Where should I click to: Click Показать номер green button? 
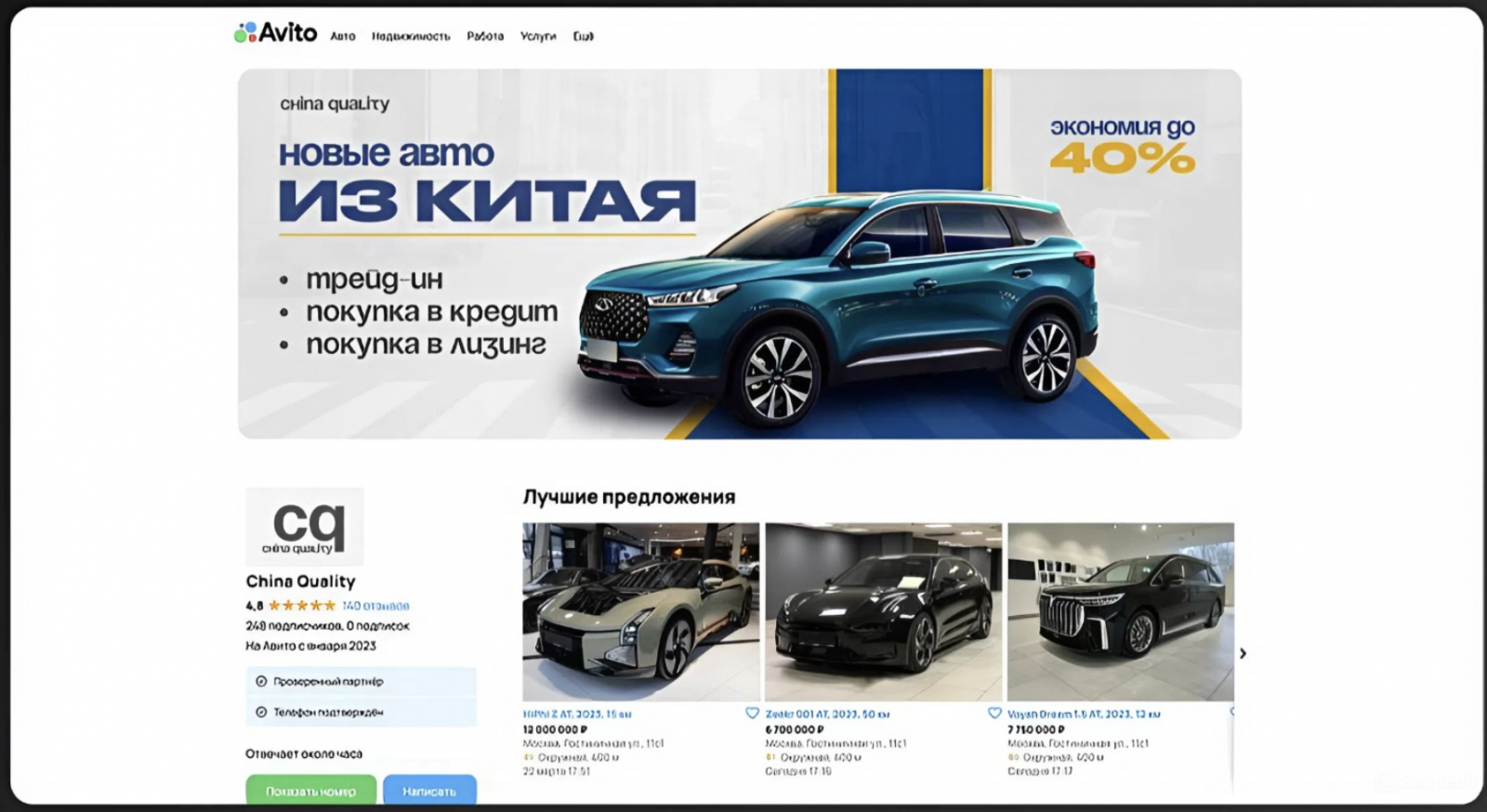click(x=311, y=792)
